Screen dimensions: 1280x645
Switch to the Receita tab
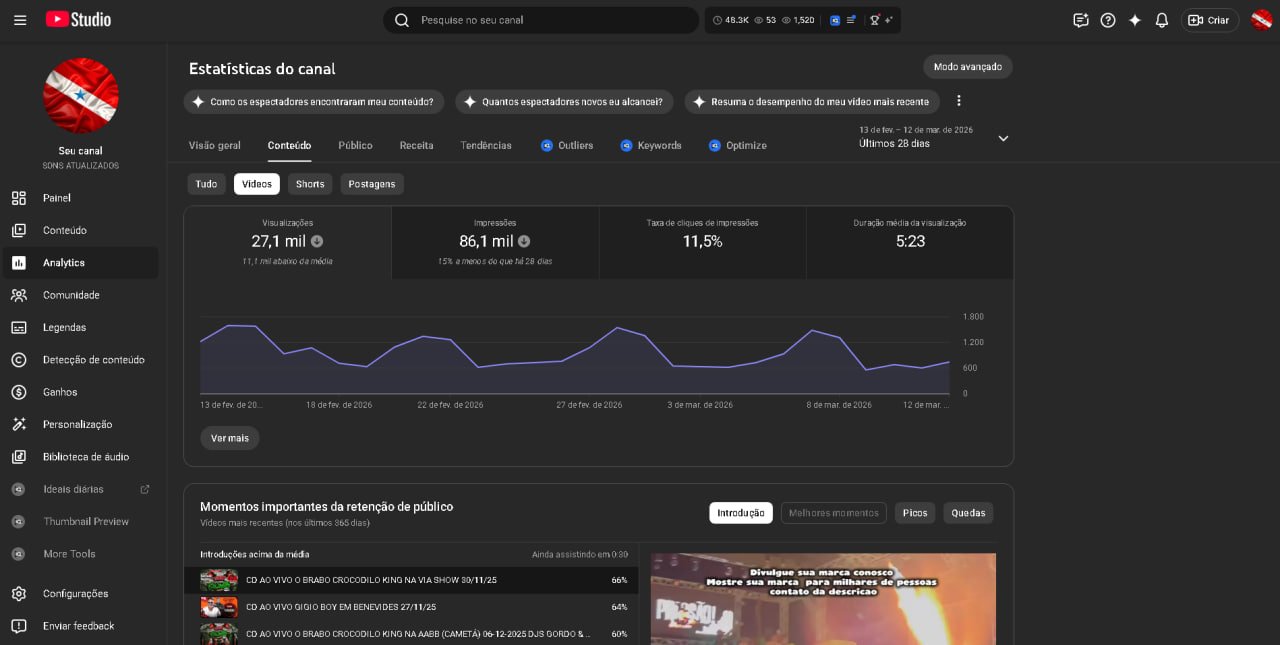(x=416, y=146)
